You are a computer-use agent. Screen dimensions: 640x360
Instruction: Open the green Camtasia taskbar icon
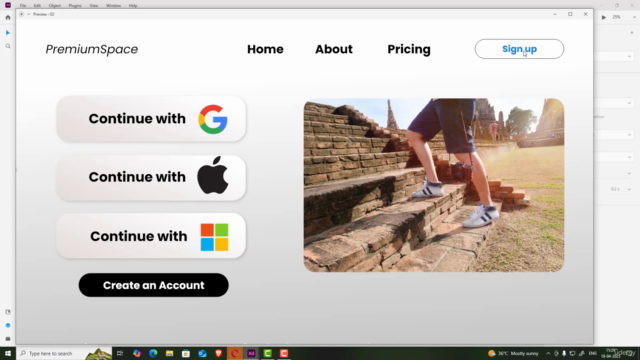[267, 353]
